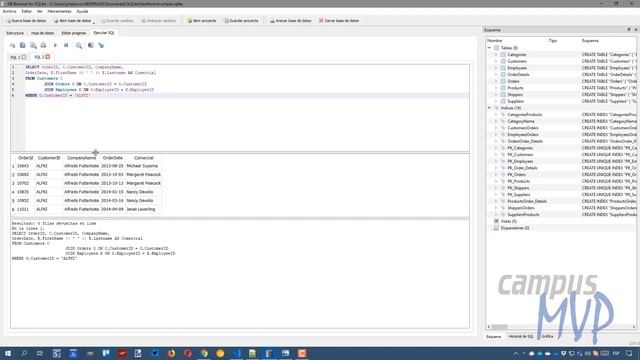This screenshot has height=360, width=640.
Task: Switch to the Hoja de datos tab
Action: [x=42, y=33]
